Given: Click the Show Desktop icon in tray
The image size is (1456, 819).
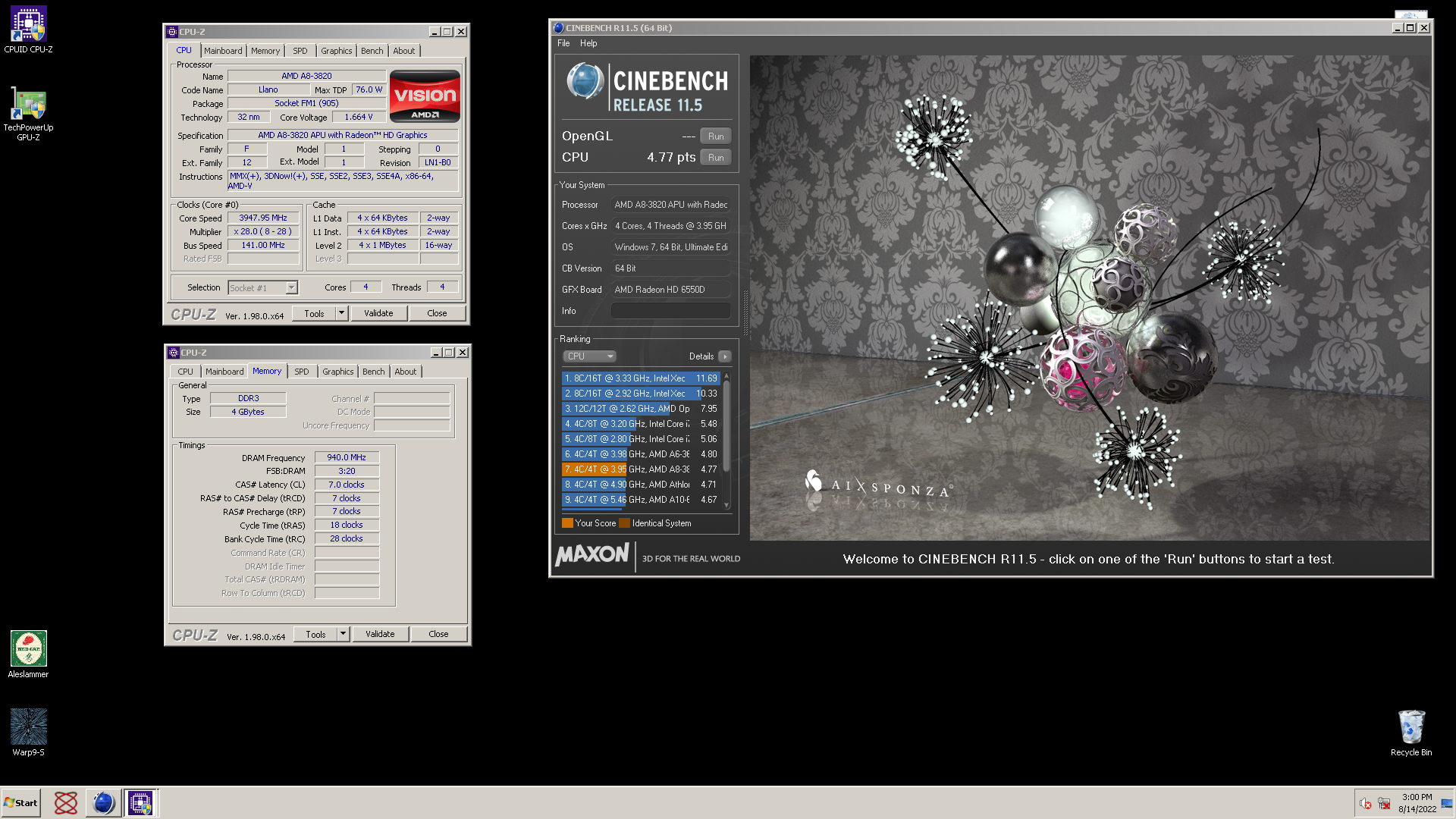Looking at the screenshot, I should pyautogui.click(x=1447, y=803).
